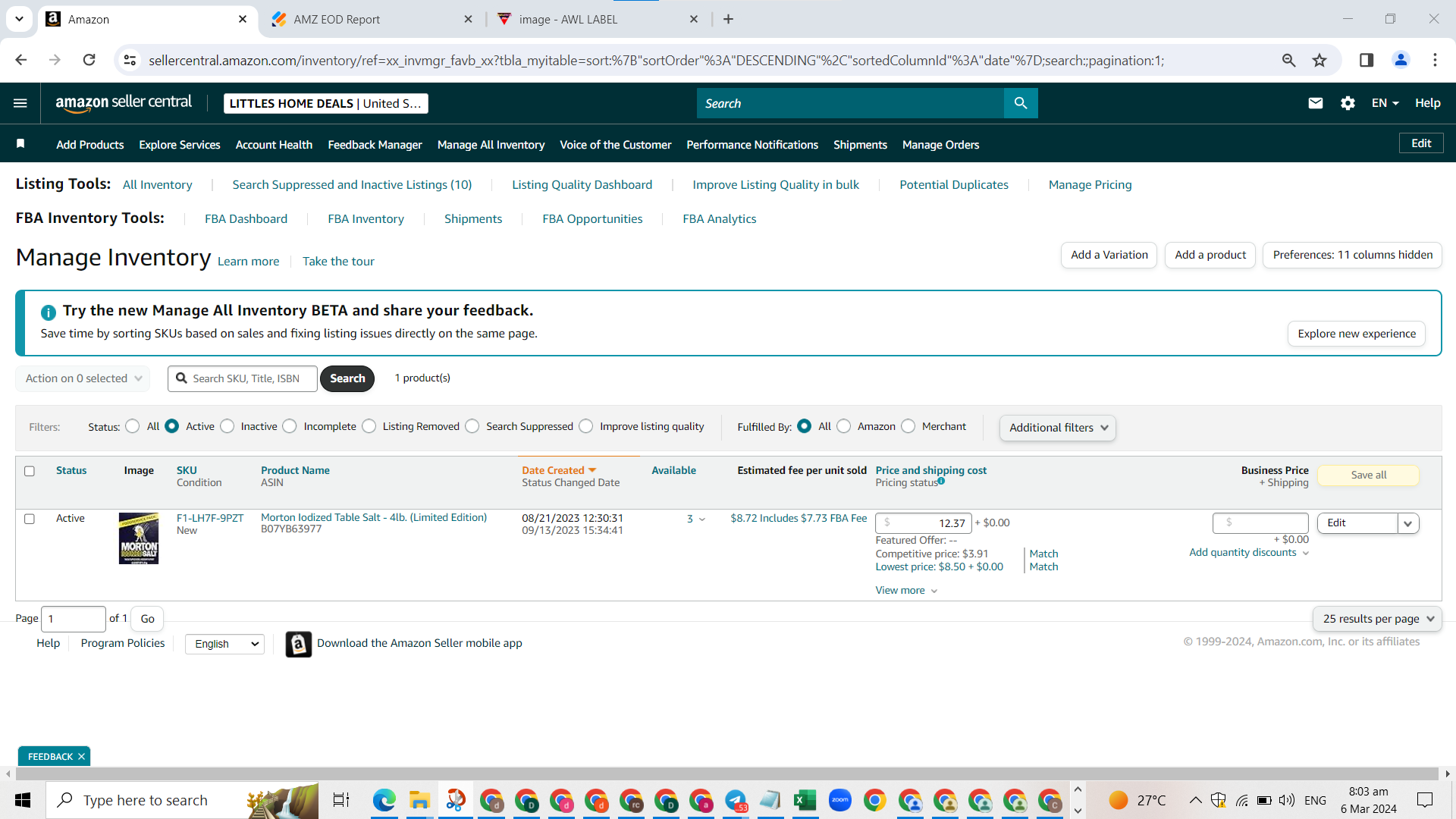Open Task View on the taskbar

pos(341,800)
